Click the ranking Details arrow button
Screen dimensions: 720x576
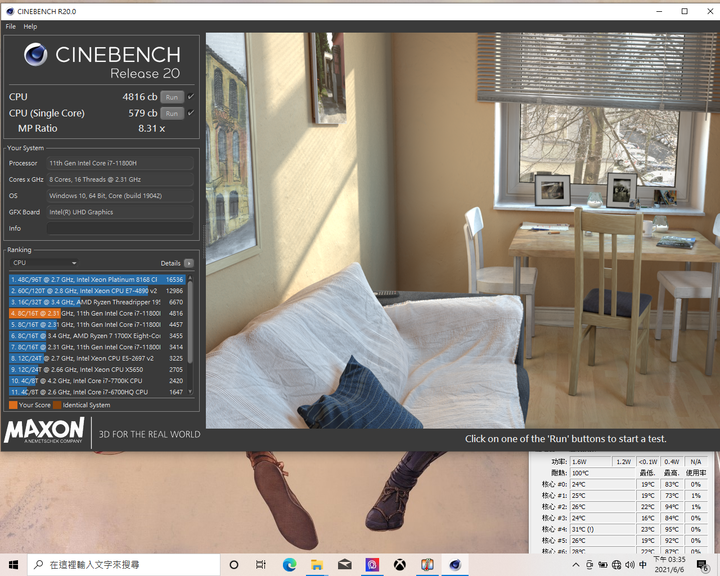[x=189, y=263]
